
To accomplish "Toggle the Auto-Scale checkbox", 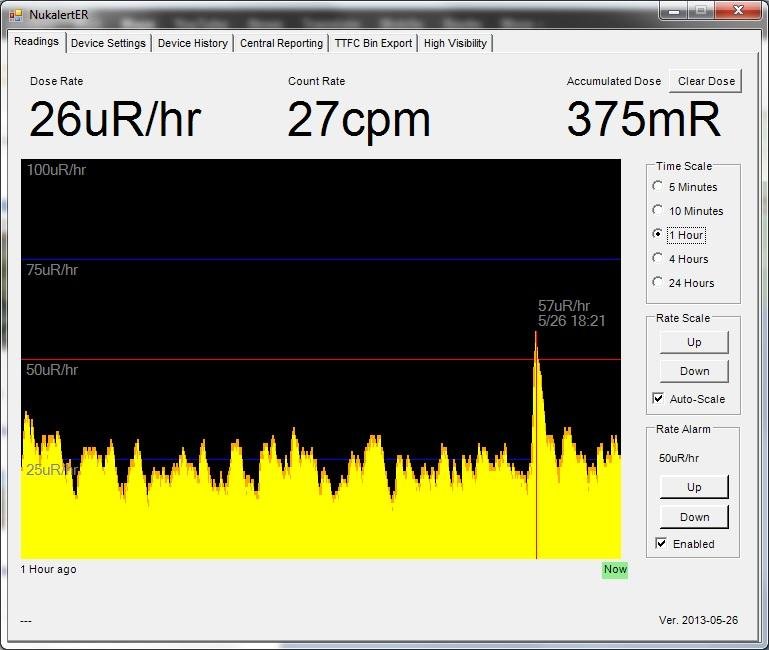I will 658,399.
